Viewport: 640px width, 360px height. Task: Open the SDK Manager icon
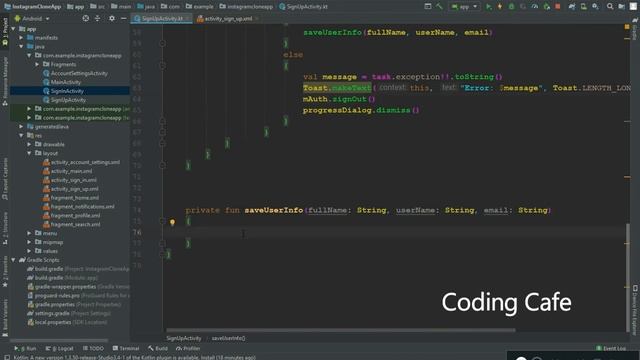pyautogui.click(x=596, y=7)
